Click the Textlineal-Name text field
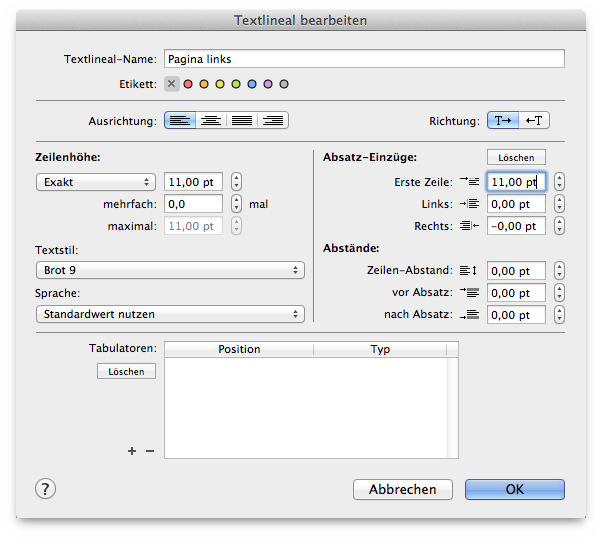 tap(364, 59)
